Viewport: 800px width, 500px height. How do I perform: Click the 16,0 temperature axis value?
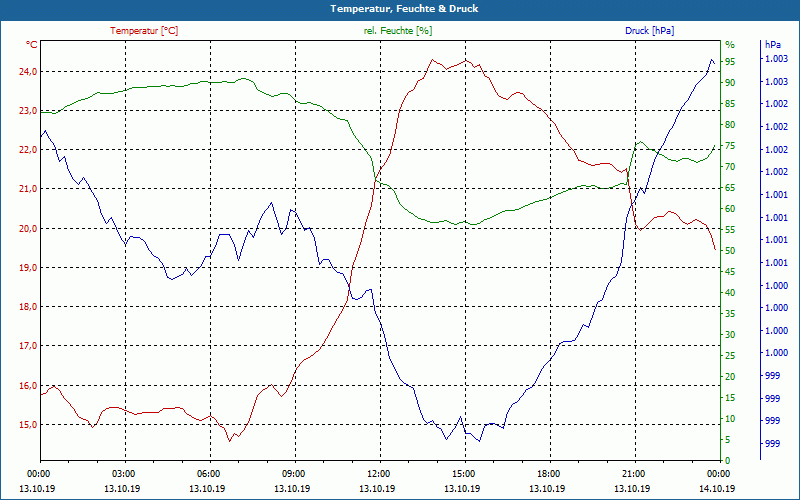pyautogui.click(x=28, y=386)
